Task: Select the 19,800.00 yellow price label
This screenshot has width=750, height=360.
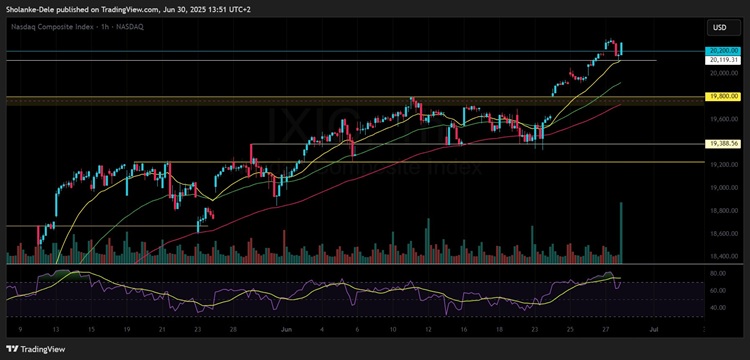Action: 722,97
